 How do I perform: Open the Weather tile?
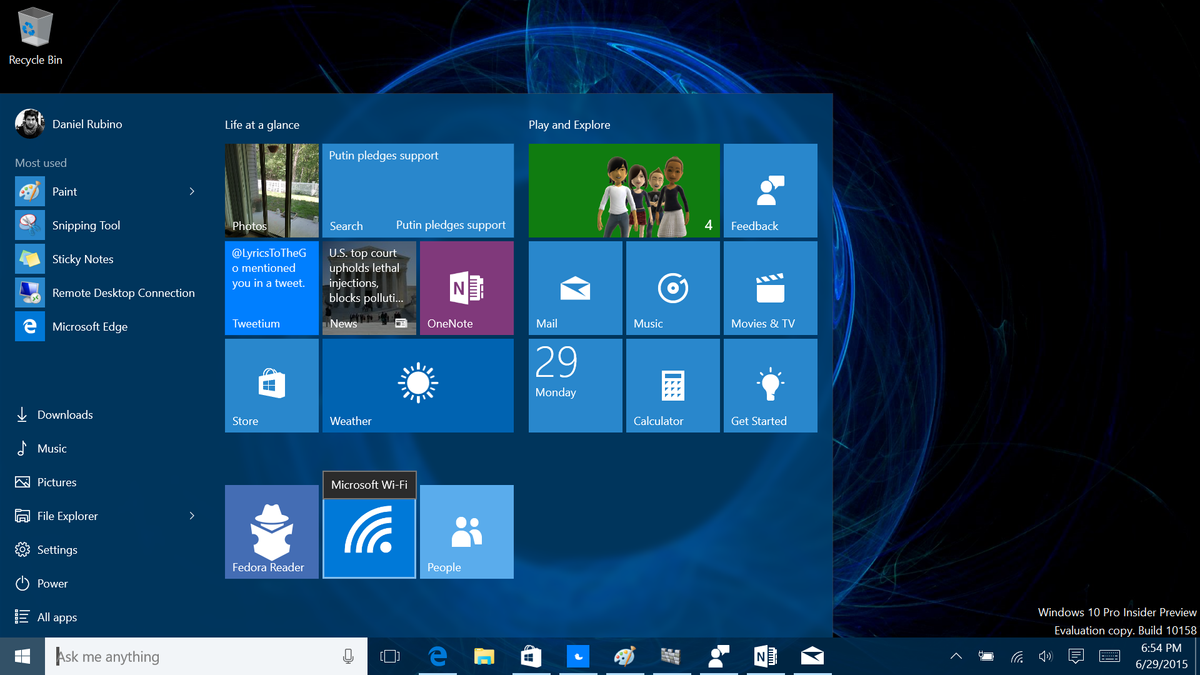(x=418, y=386)
